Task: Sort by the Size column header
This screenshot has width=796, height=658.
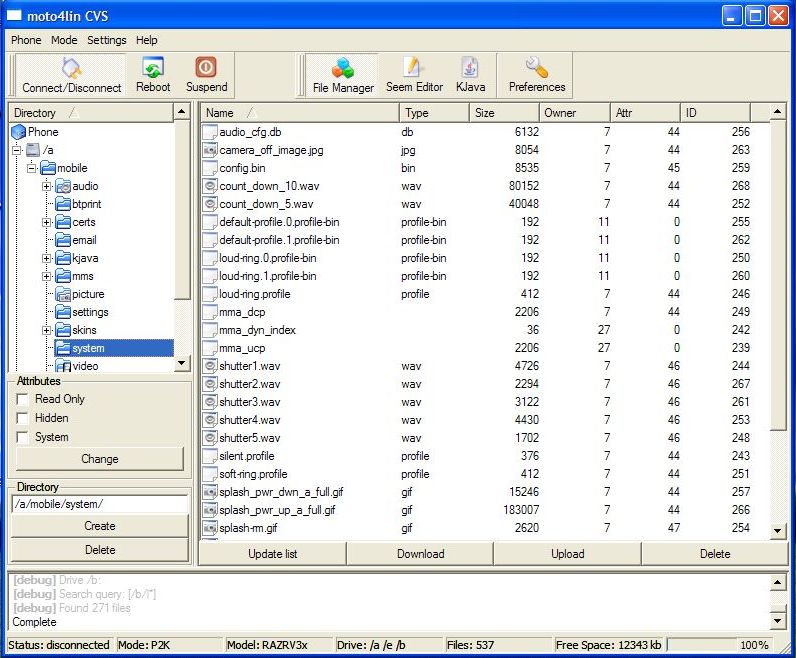Action: click(x=504, y=113)
